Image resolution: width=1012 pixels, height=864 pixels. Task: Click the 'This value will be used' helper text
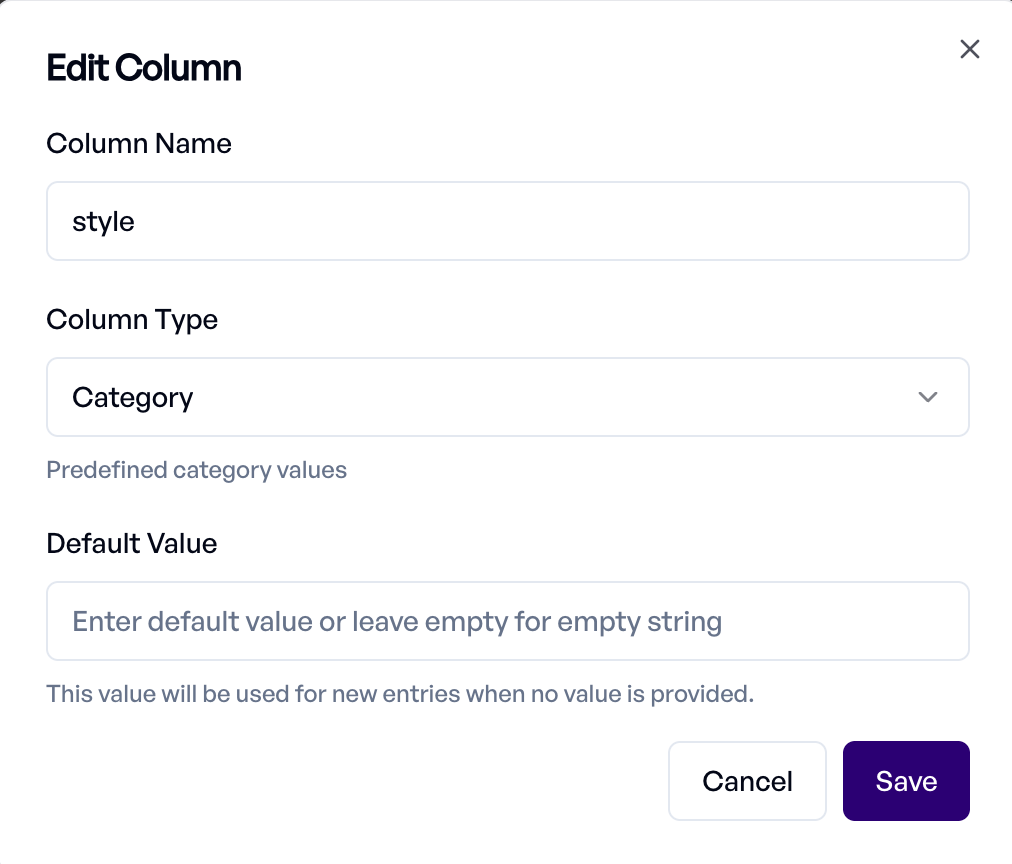tap(400, 693)
